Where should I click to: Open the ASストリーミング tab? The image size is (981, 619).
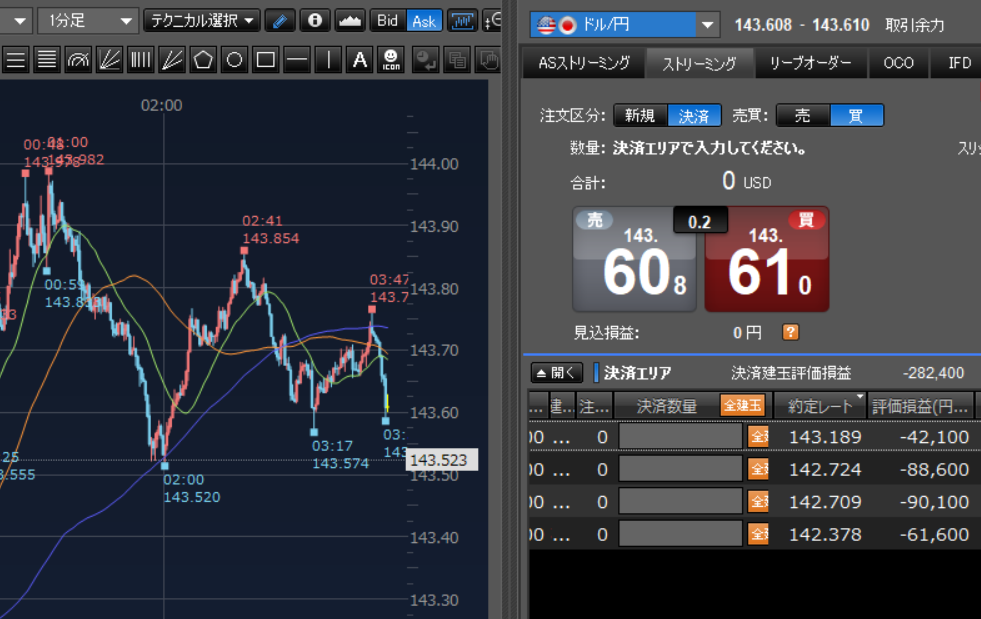pyautogui.click(x=583, y=63)
